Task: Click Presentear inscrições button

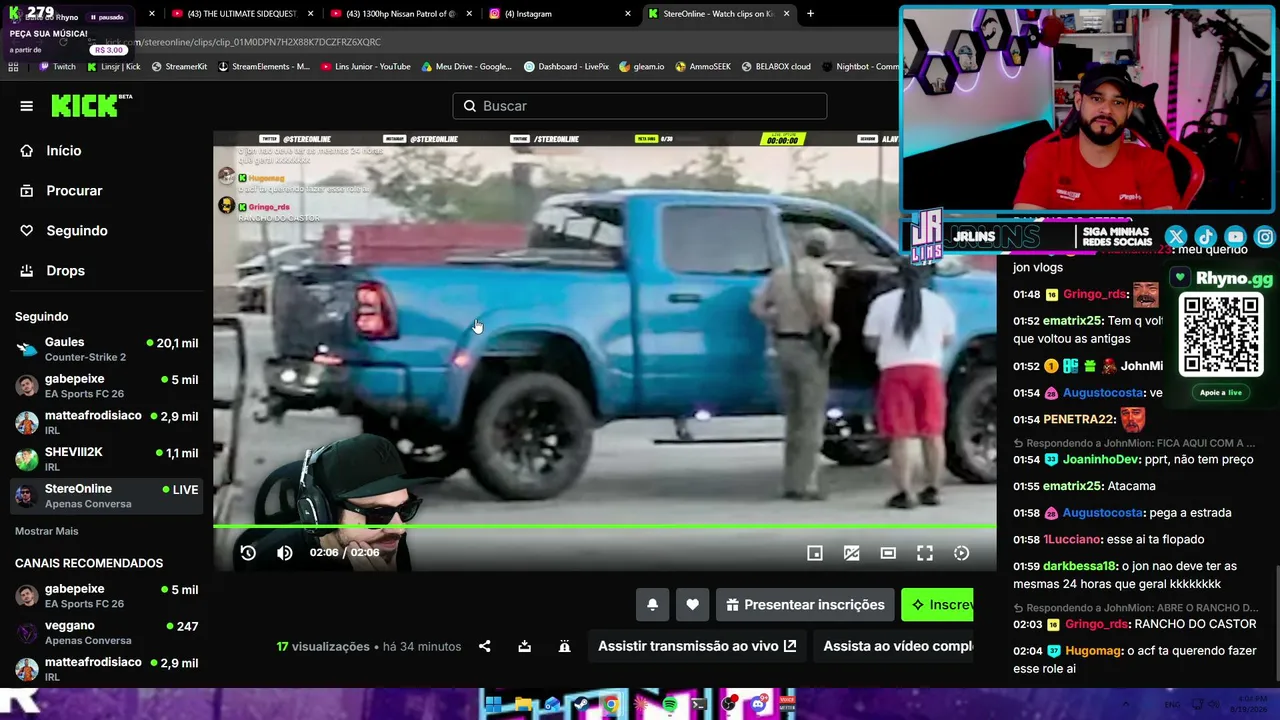Action: tap(805, 605)
